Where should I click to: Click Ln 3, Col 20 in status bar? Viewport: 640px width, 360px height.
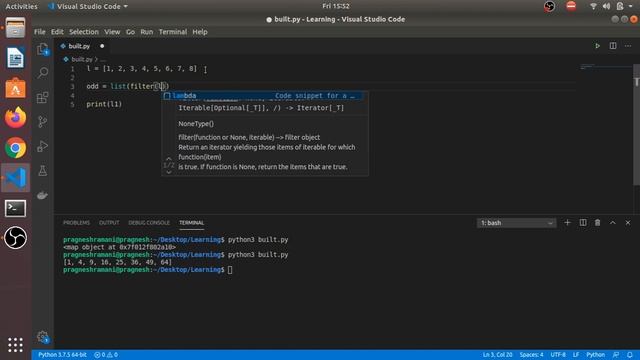pos(497,355)
